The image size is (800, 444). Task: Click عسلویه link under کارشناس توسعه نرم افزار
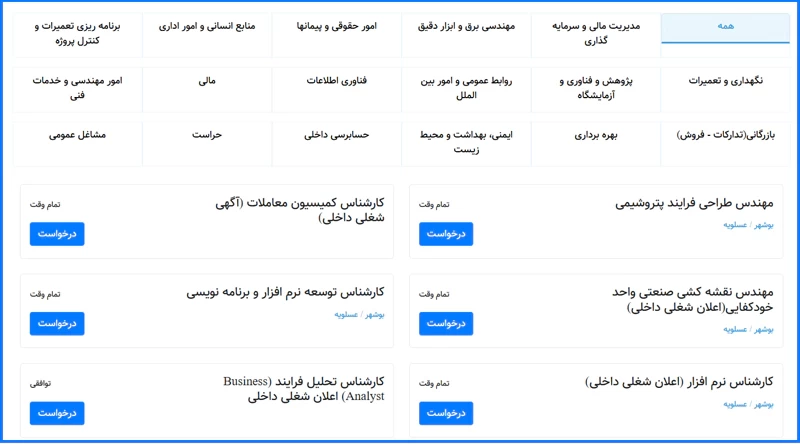click(346, 314)
